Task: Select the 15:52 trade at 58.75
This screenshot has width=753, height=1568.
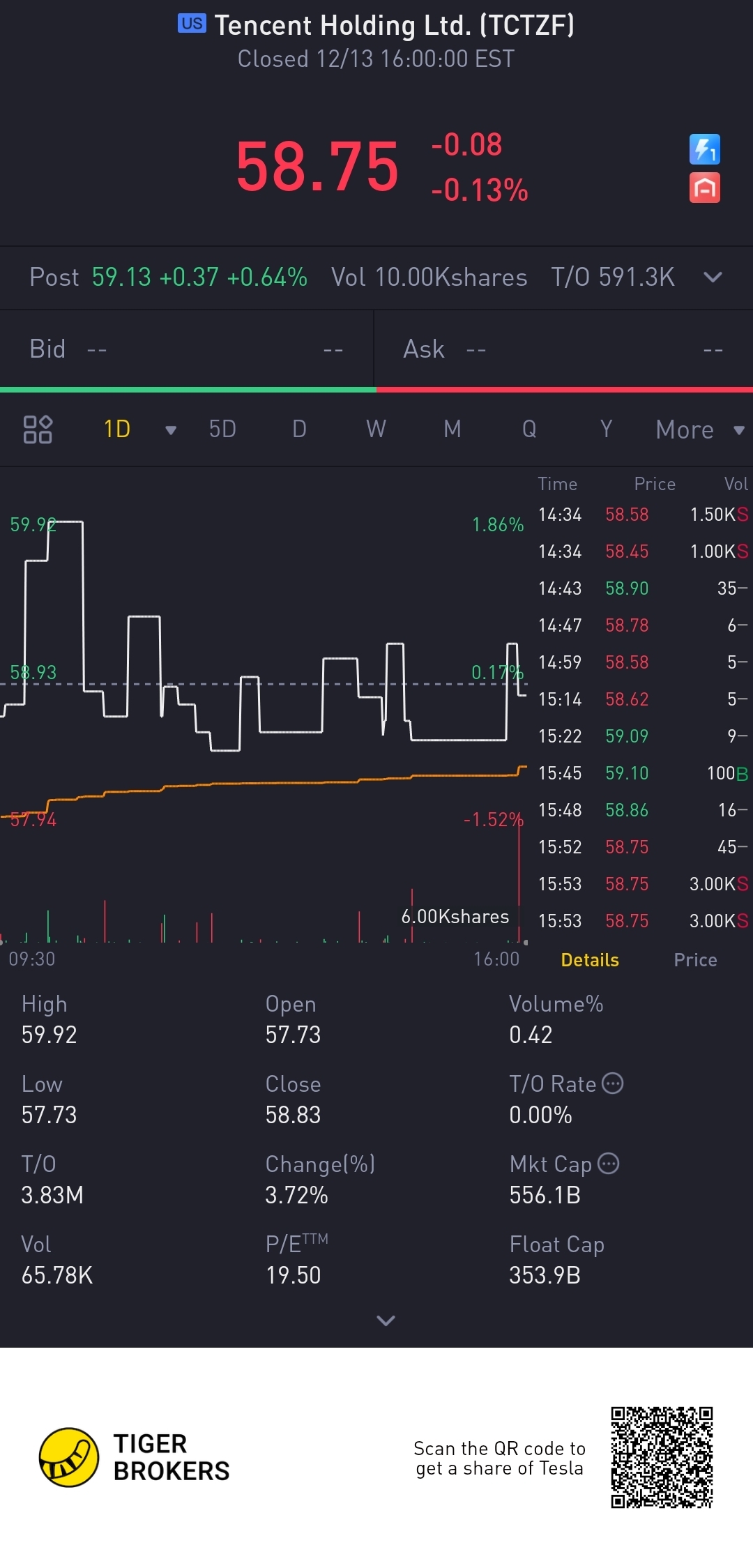Action: [643, 847]
